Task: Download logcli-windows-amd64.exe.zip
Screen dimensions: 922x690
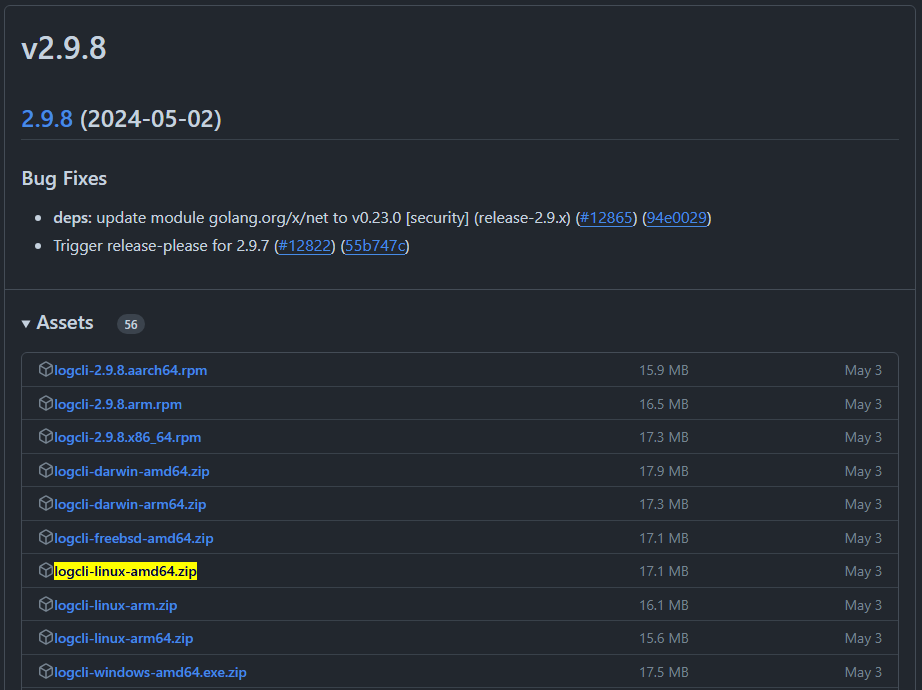Action: click(150, 673)
